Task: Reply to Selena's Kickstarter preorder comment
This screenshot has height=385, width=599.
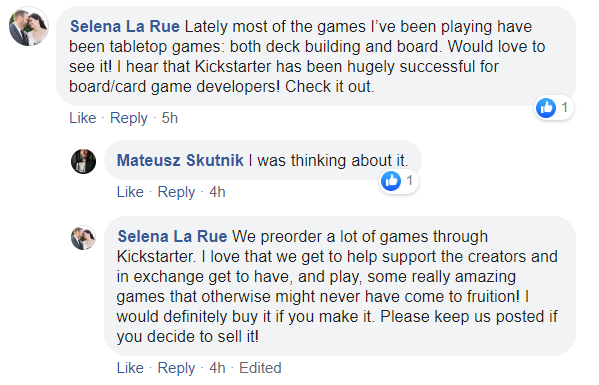Action: click(176, 368)
